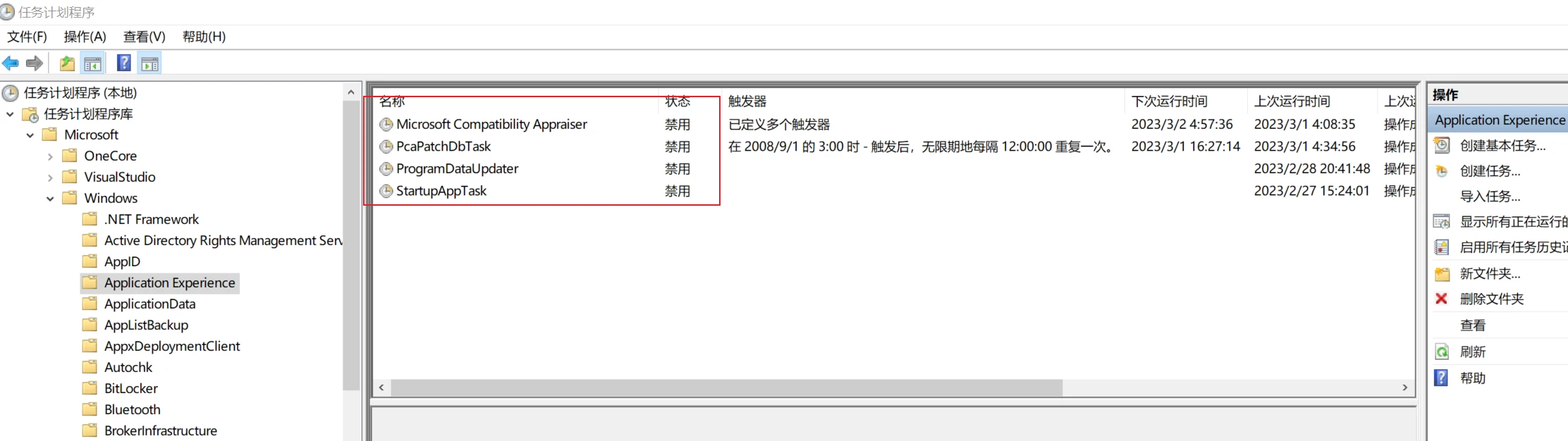Click the folder icon beside Bluetooth
This screenshot has width=1568, height=441.
click(90, 409)
